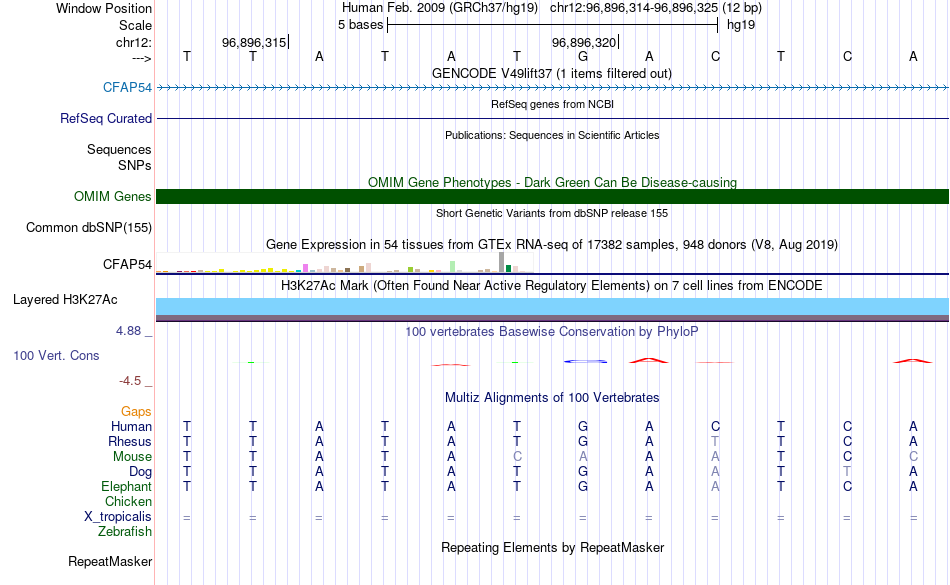Click the GTEx CFAP54 expression bar chart
The height and width of the screenshot is (585, 950).
pyautogui.click(x=342, y=263)
